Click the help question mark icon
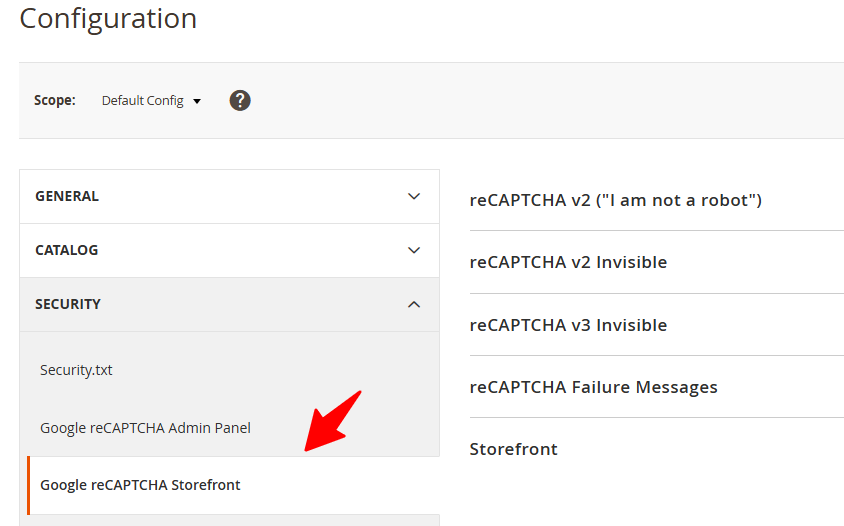This screenshot has height=526, width=844. (240, 100)
